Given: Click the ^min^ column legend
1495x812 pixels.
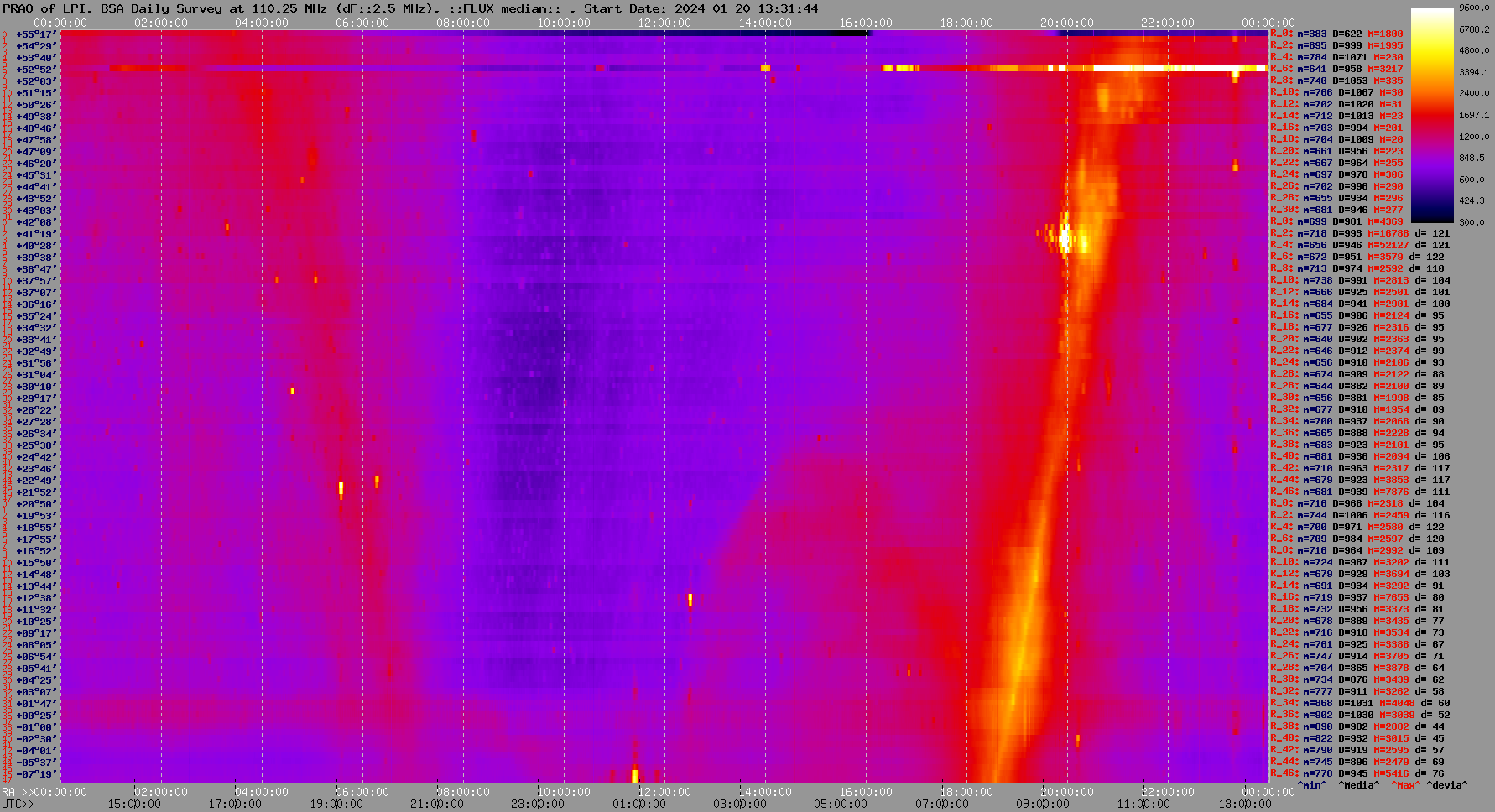Looking at the screenshot, I should pos(1312,785).
